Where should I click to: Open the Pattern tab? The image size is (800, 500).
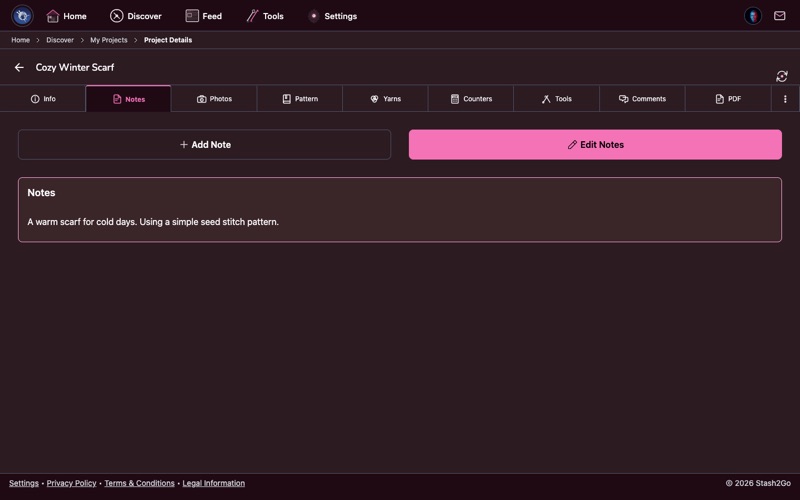[300, 98]
